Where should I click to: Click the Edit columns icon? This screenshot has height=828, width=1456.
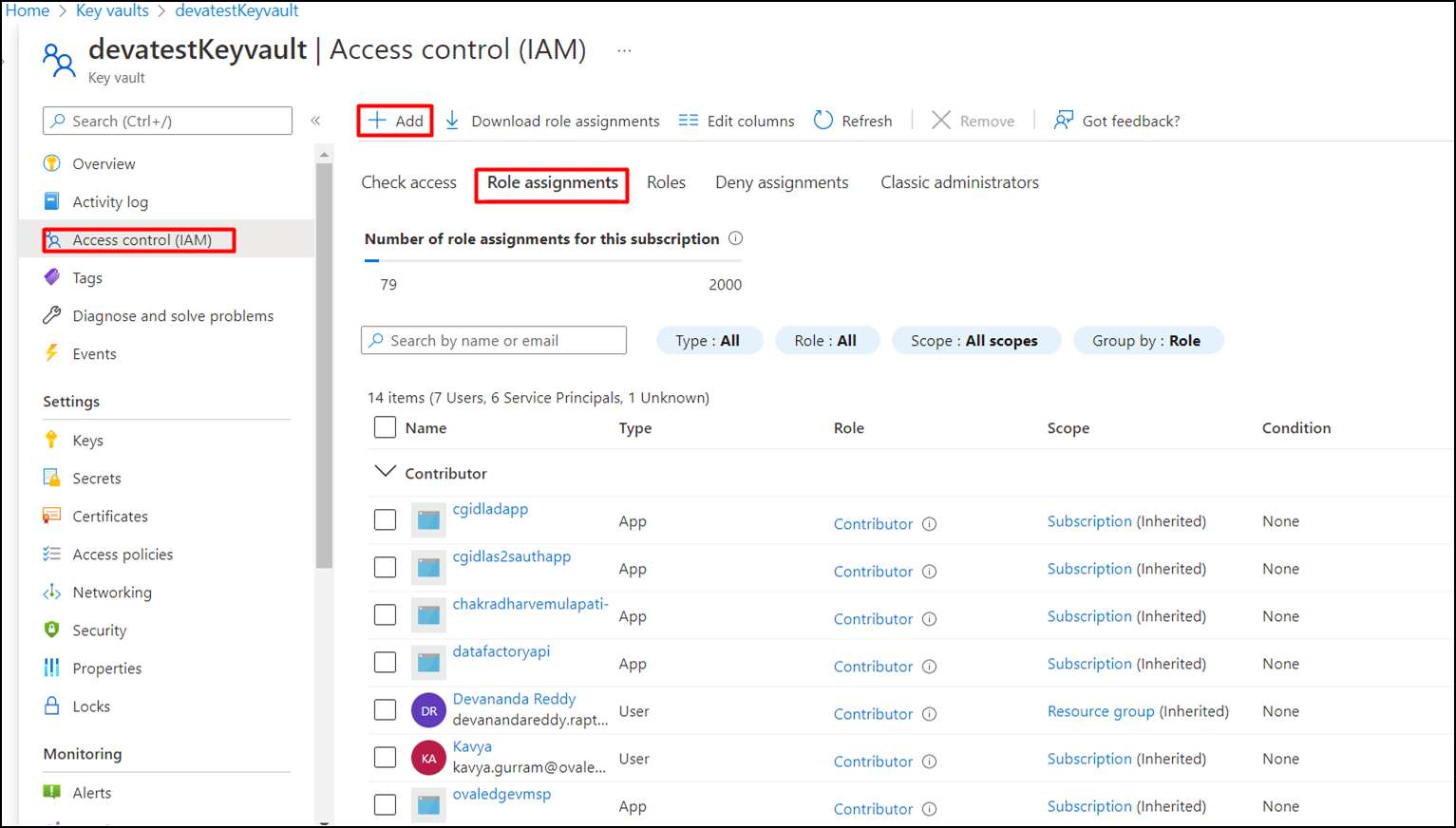(689, 121)
